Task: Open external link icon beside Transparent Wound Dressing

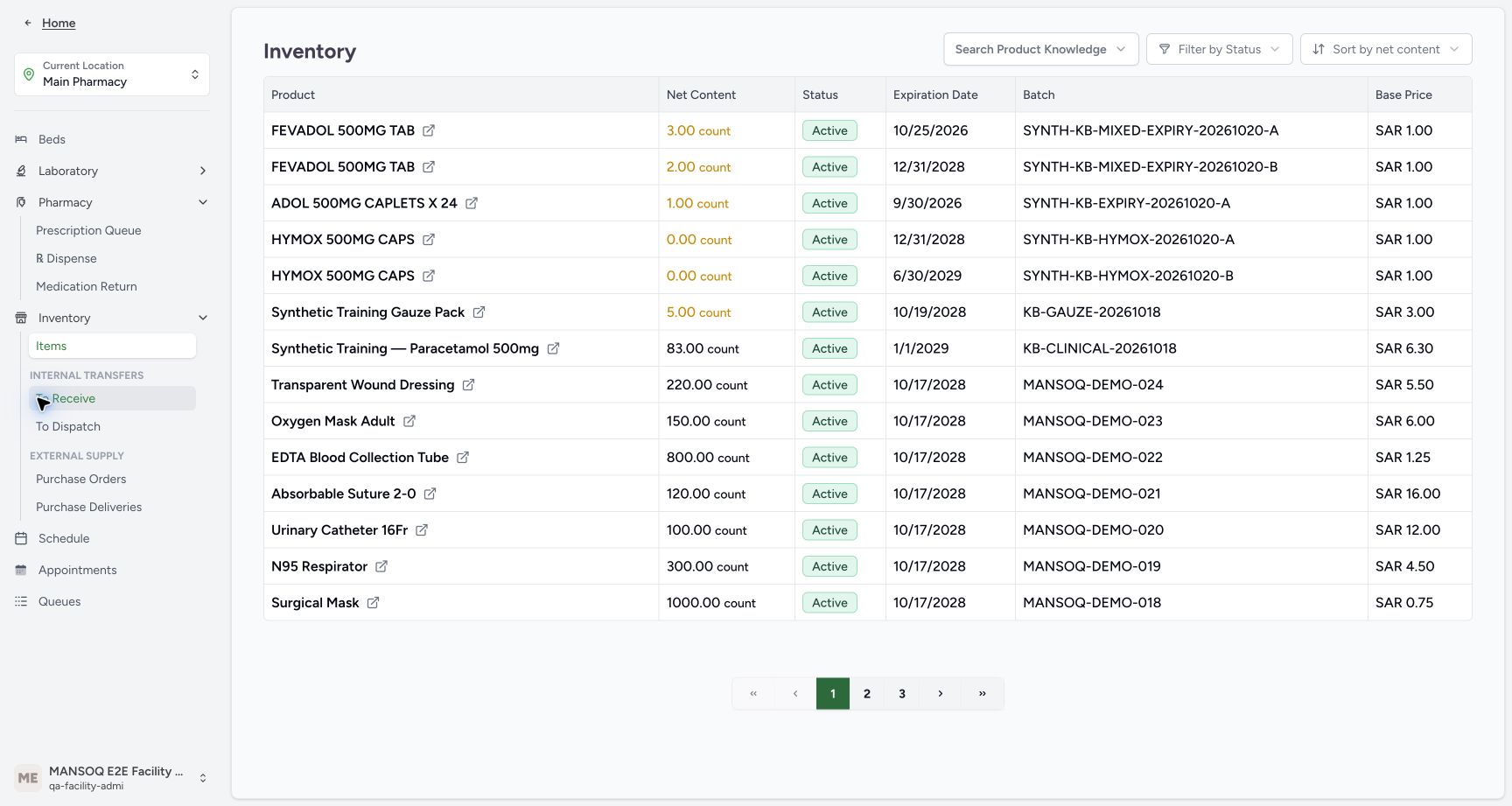Action: (x=468, y=385)
